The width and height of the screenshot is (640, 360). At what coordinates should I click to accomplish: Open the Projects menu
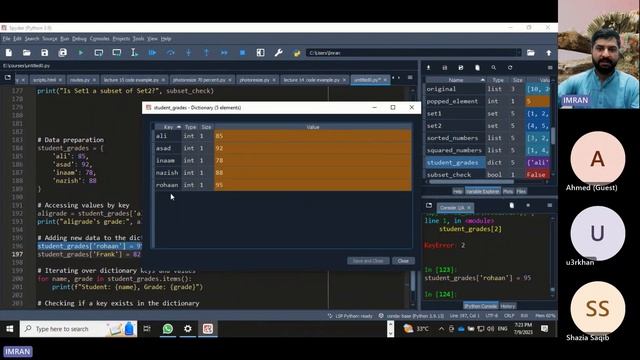point(121,39)
